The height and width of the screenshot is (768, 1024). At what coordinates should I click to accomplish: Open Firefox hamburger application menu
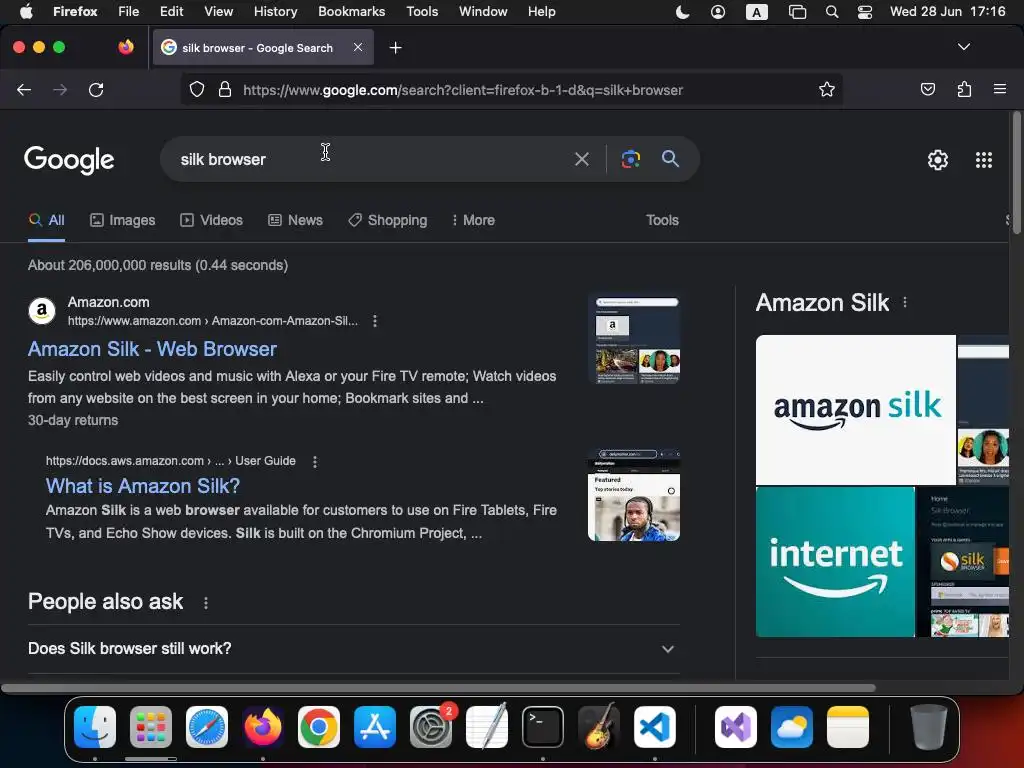[1000, 89]
